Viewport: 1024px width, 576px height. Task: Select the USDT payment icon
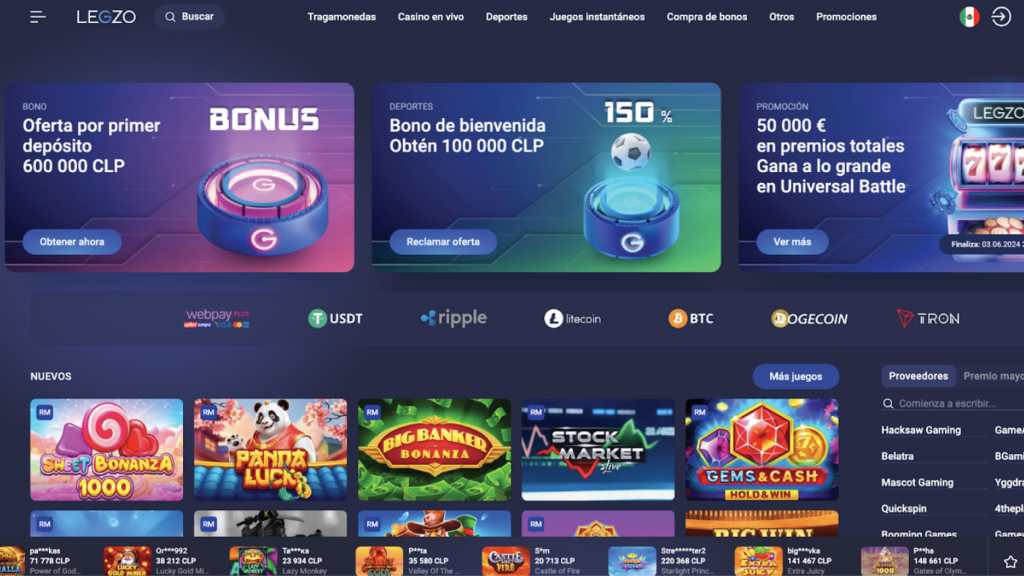click(x=335, y=319)
